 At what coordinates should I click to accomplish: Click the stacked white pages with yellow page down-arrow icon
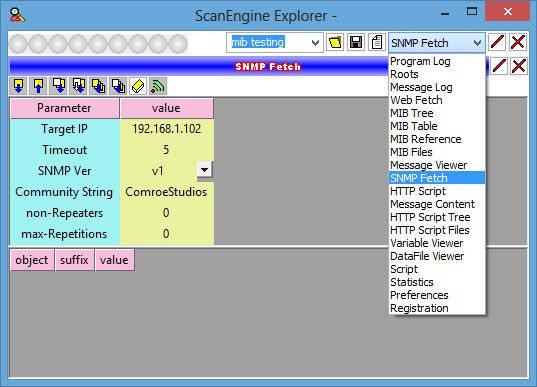(x=78, y=86)
